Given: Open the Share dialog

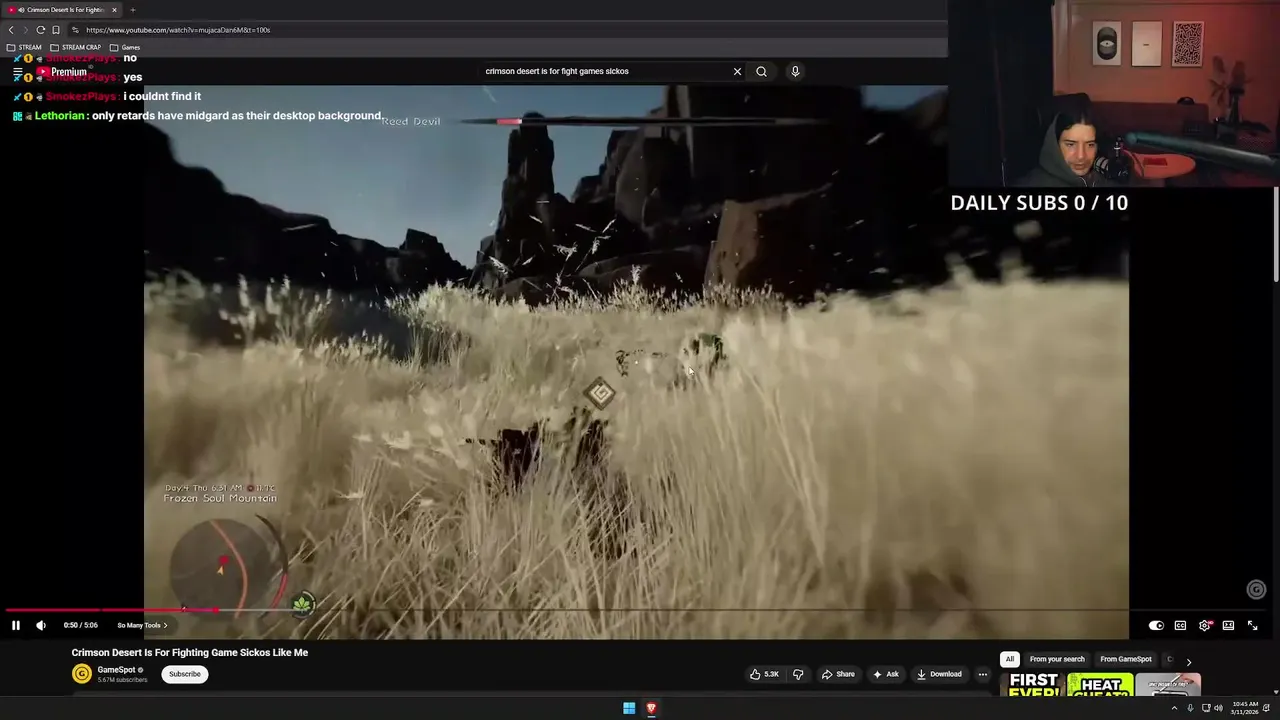Looking at the screenshot, I should tap(838, 674).
